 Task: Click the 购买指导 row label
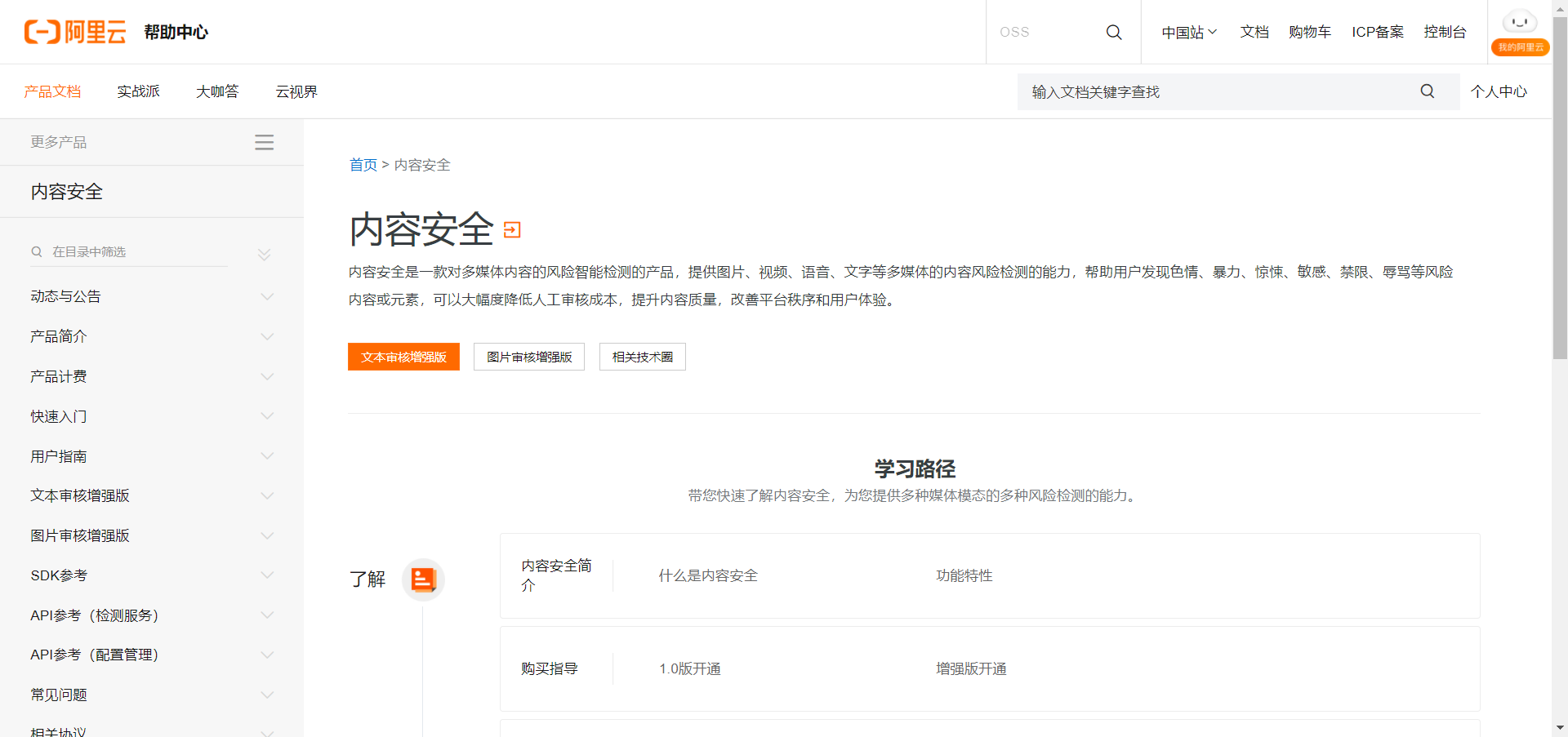[x=550, y=668]
